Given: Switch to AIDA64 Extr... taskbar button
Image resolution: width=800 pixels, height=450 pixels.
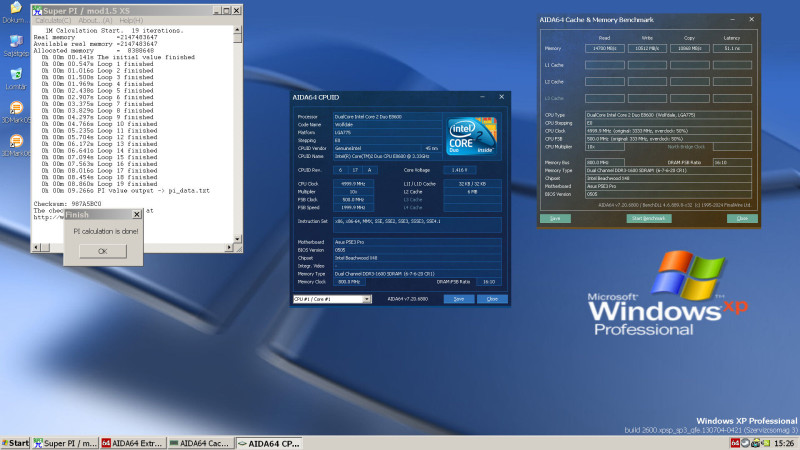Looking at the screenshot, I should pyautogui.click(x=133, y=443).
